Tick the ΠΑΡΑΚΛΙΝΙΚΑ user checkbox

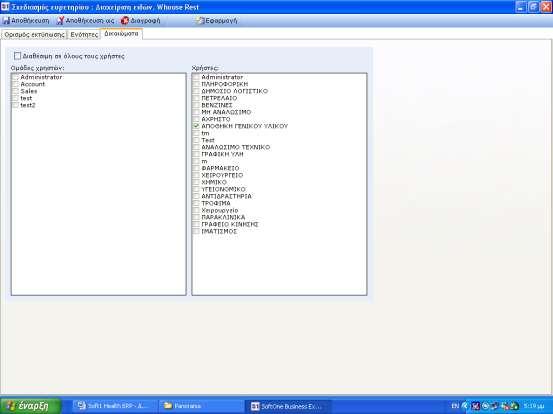[x=196, y=217]
